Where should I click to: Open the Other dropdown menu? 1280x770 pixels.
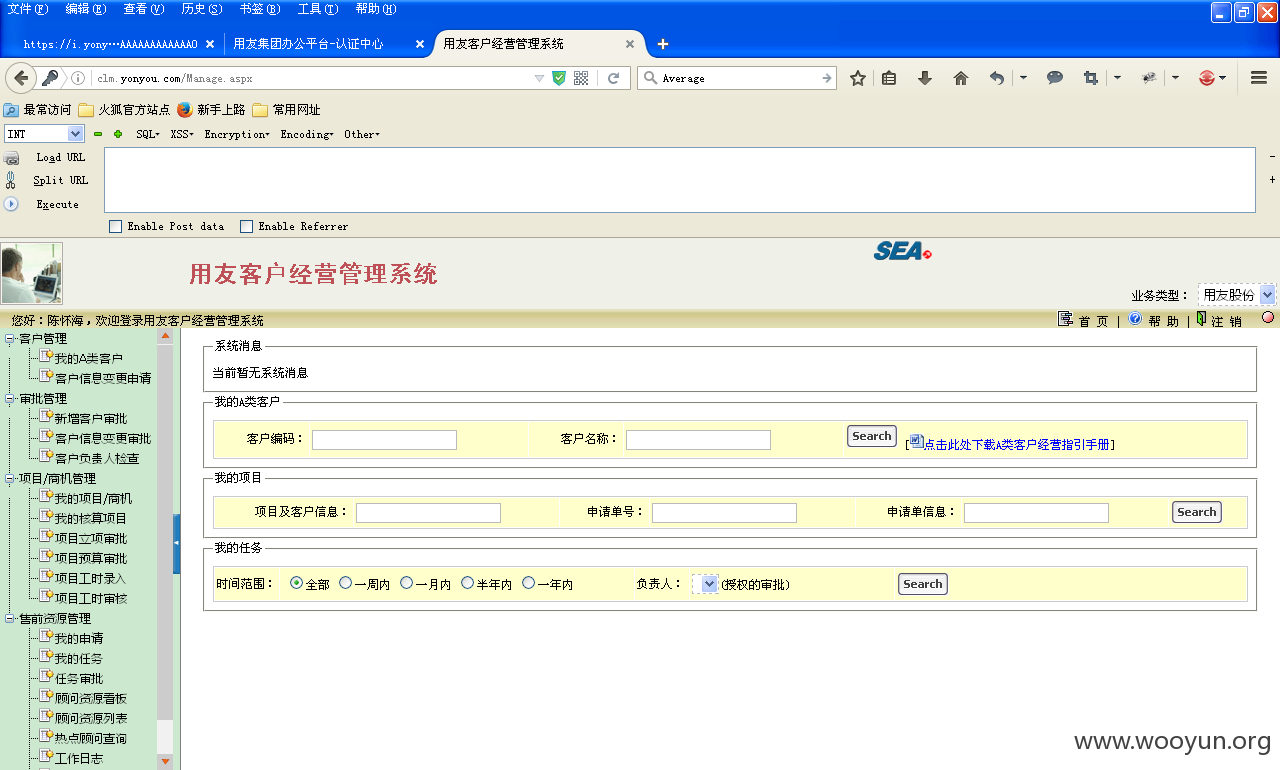click(x=362, y=134)
